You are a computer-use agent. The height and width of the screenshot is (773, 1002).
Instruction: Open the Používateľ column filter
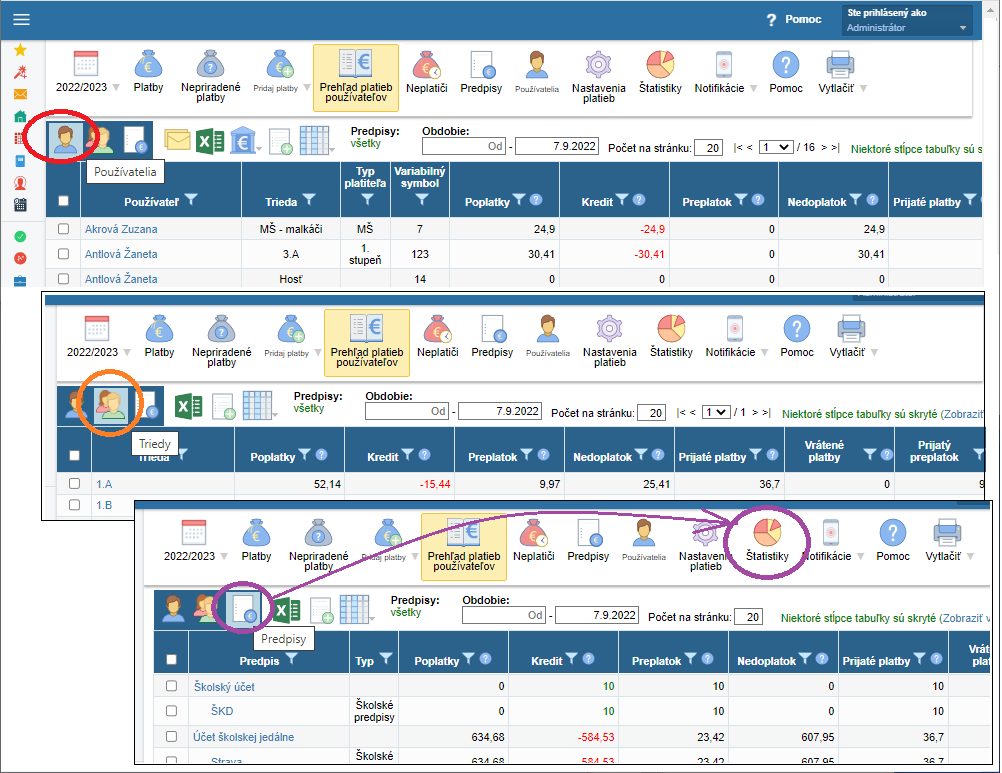[190, 200]
